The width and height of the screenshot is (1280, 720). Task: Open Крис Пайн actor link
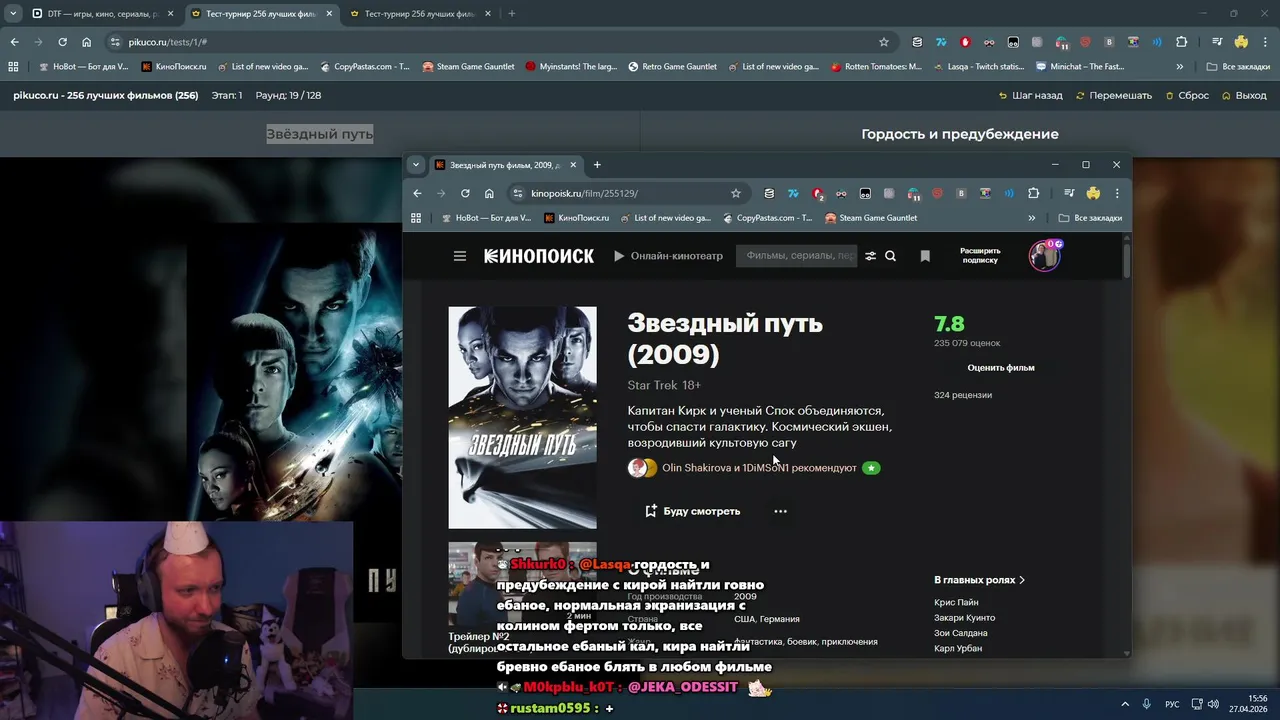click(x=956, y=602)
